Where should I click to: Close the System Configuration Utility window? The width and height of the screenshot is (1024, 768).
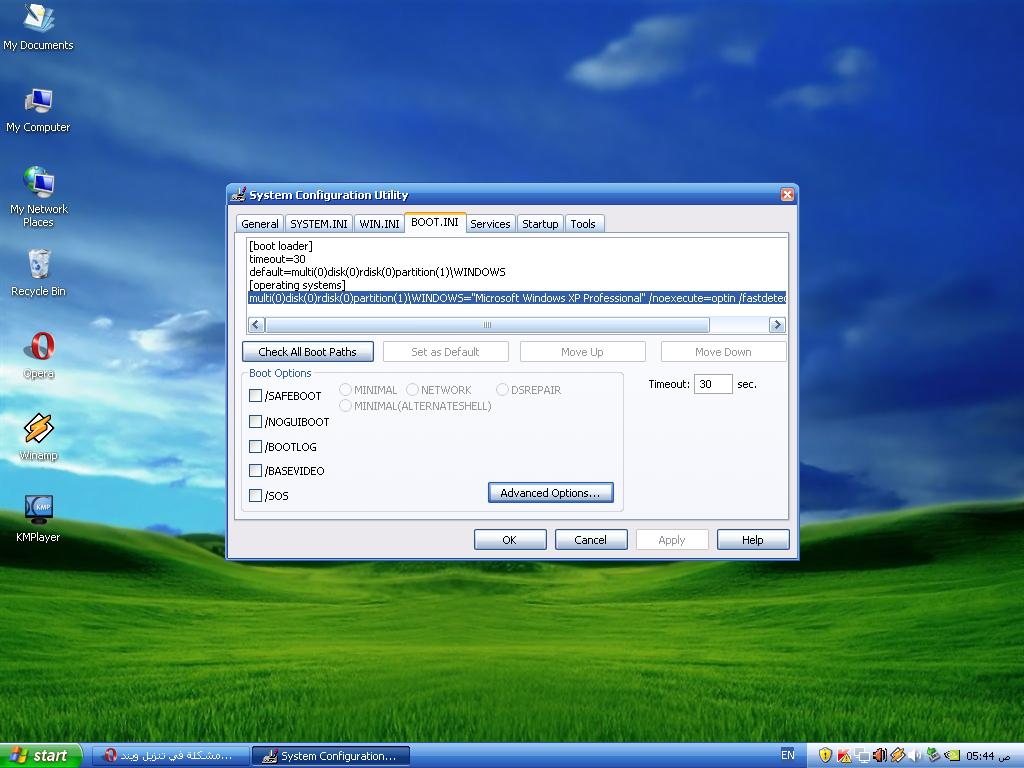pos(787,195)
